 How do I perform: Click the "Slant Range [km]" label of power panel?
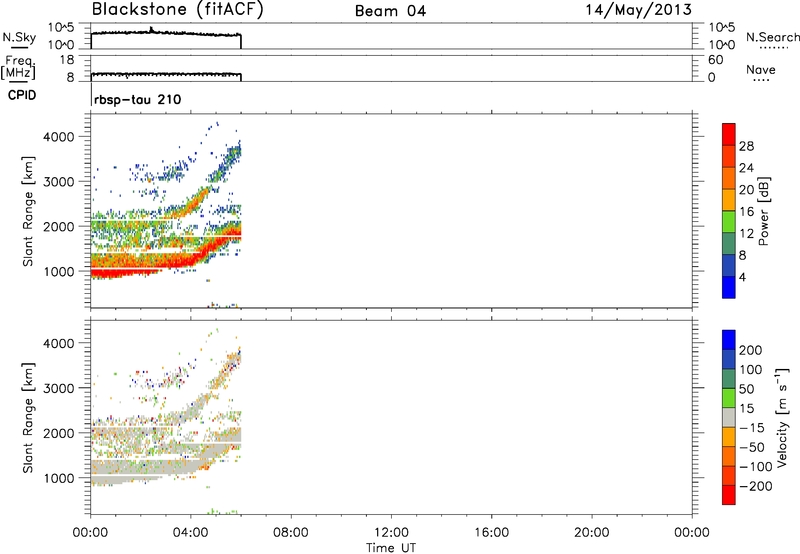(x=28, y=211)
